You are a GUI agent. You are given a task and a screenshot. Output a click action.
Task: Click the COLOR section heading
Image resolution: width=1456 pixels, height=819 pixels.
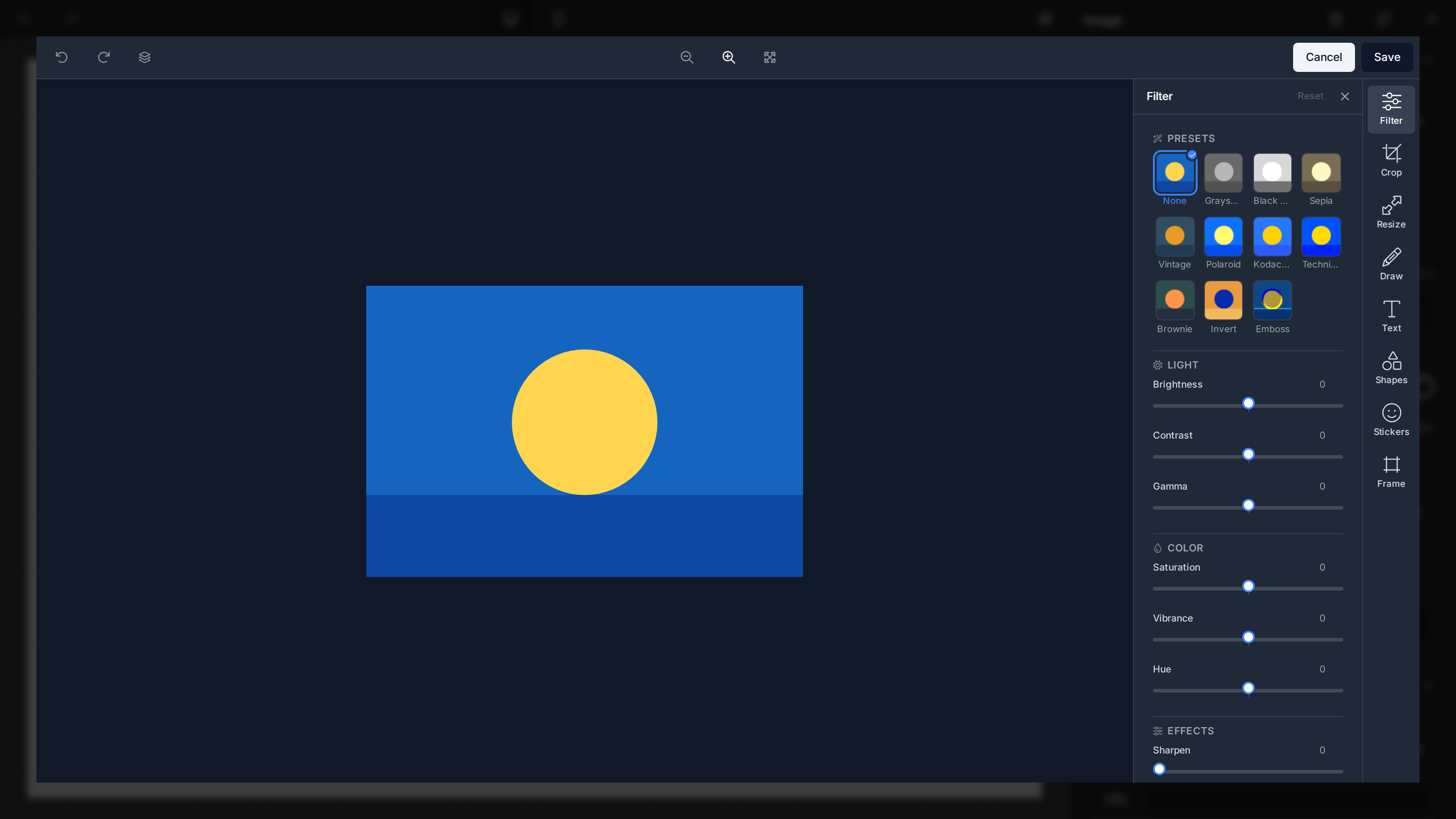(1185, 548)
